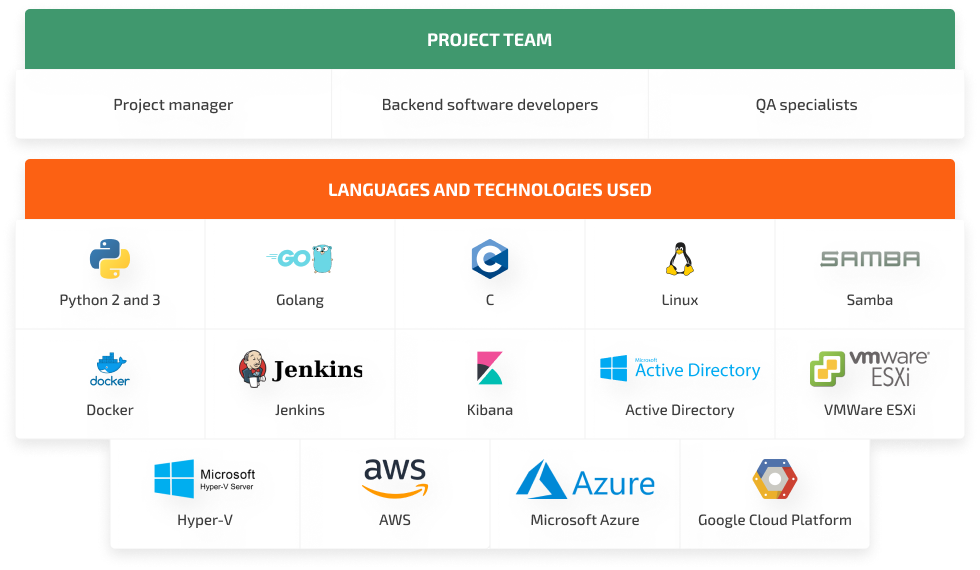Click the Active Directory Windows logo
The height and width of the screenshot is (570, 980).
[680, 369]
